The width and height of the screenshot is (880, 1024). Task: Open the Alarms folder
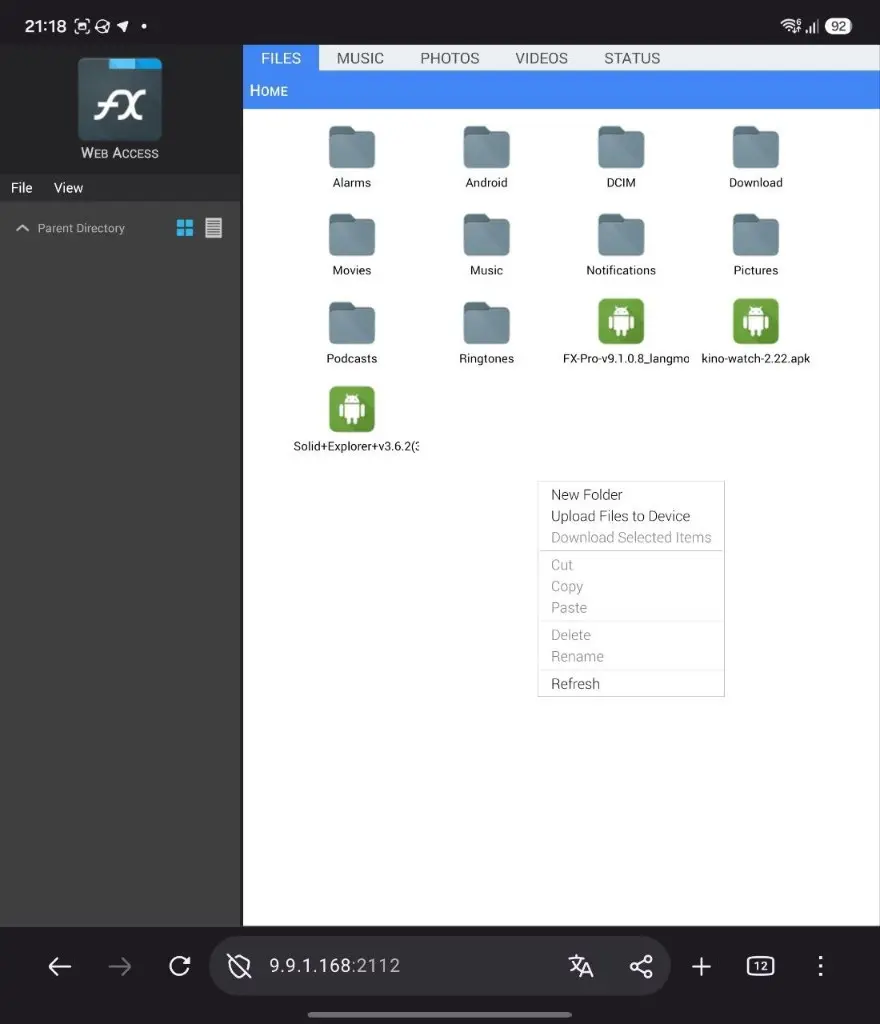tap(352, 157)
